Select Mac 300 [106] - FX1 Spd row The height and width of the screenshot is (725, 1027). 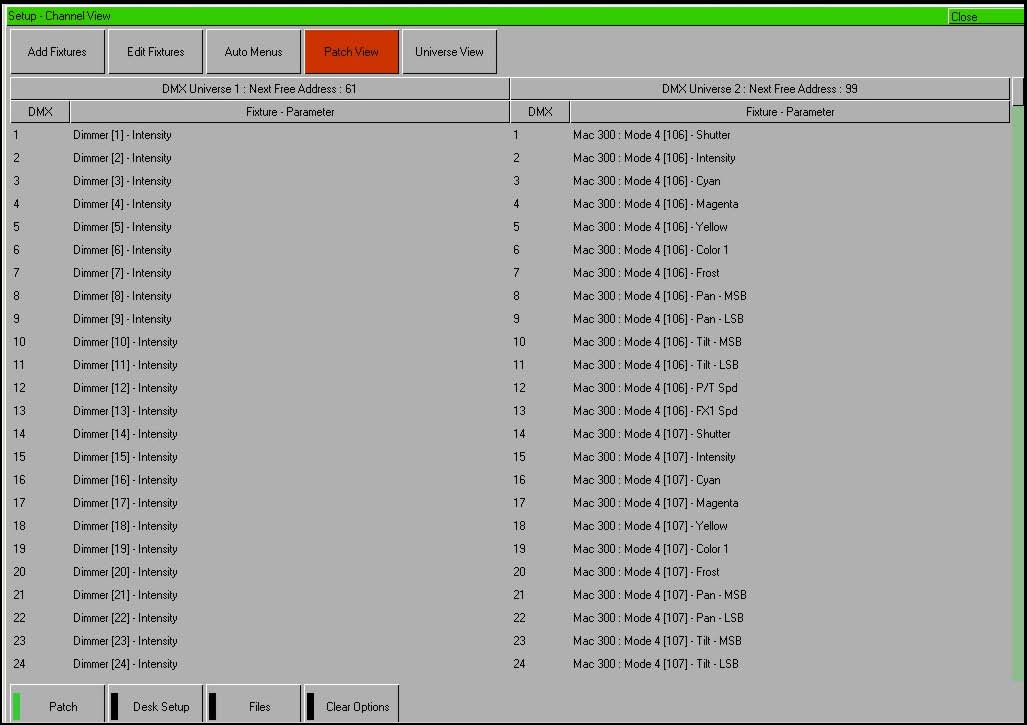[x=760, y=411]
